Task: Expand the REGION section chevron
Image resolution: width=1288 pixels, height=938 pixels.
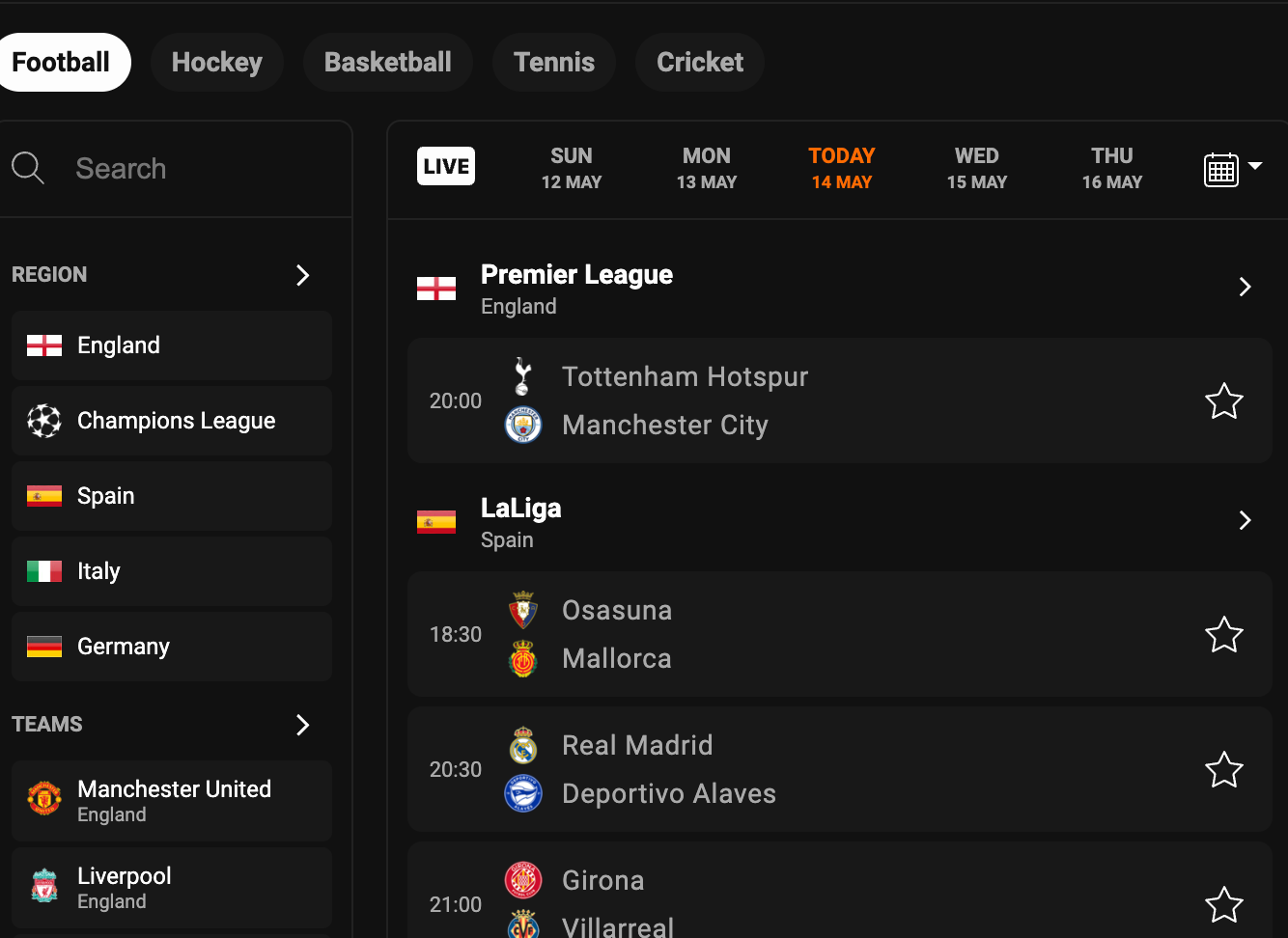Action: pos(302,275)
